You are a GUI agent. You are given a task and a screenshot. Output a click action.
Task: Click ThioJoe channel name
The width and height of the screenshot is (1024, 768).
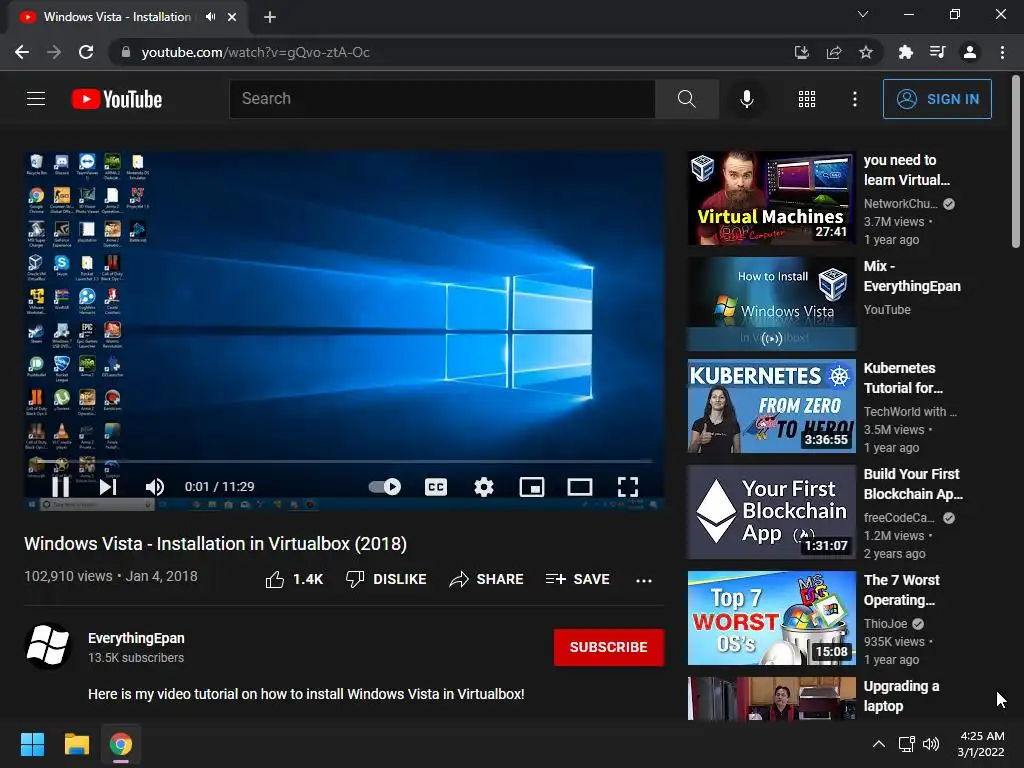pos(886,624)
